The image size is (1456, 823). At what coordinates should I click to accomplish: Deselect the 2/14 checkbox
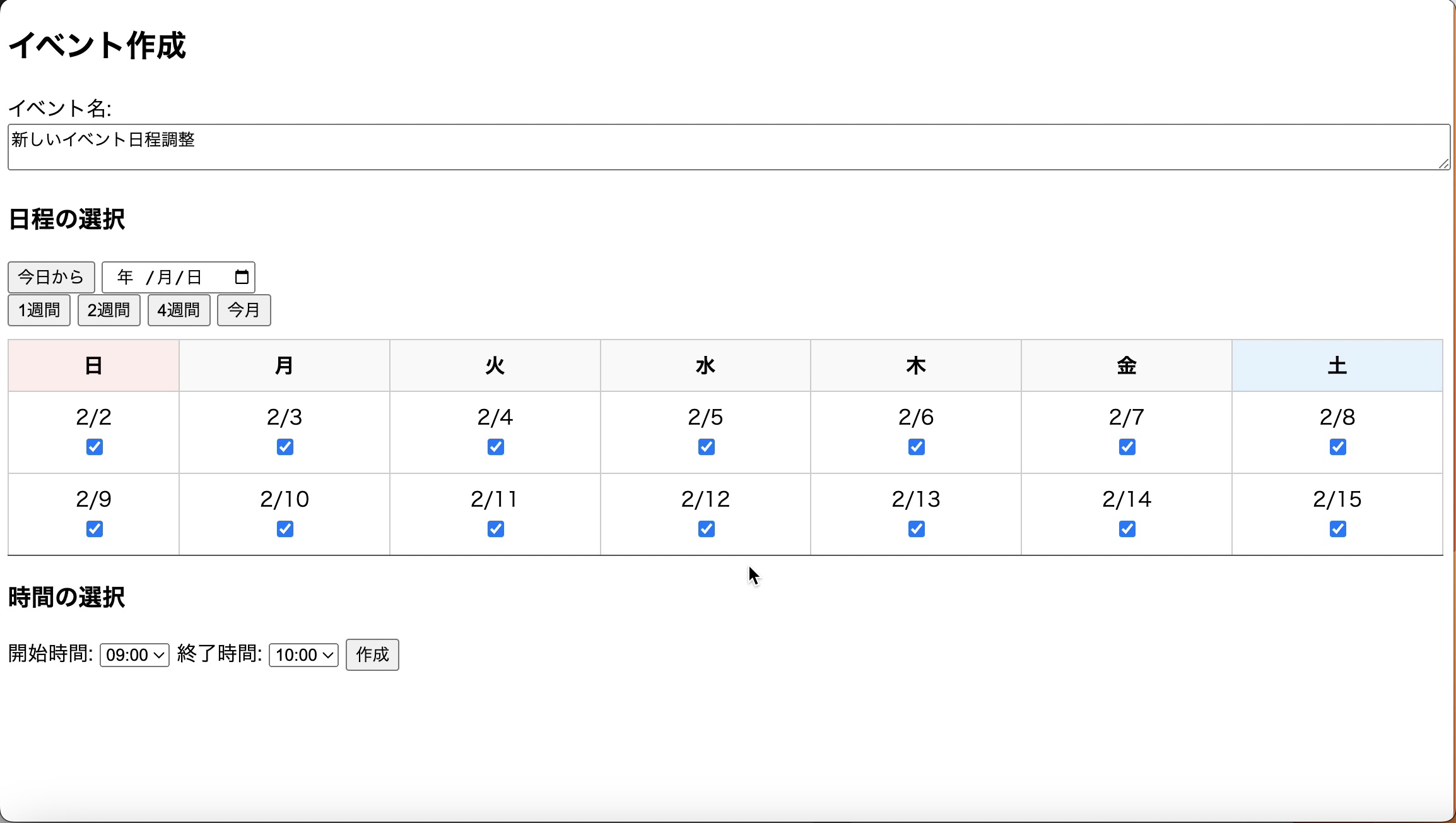point(1127,529)
